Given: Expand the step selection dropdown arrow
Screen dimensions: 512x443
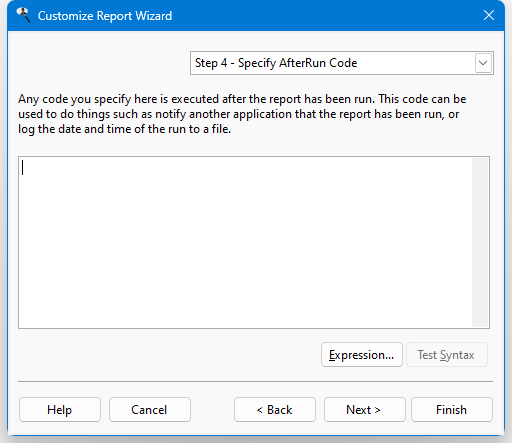Looking at the screenshot, I should pos(483,63).
